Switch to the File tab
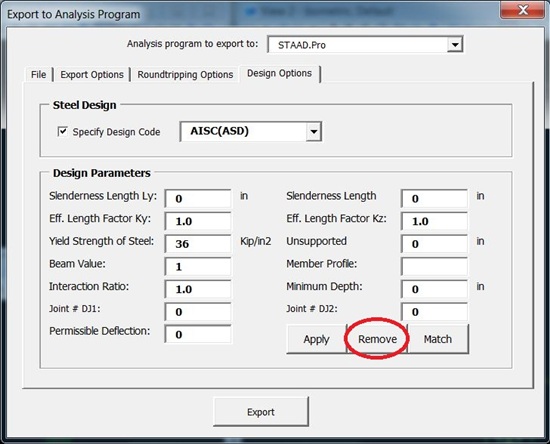This screenshot has width=550, height=444. click(39, 75)
